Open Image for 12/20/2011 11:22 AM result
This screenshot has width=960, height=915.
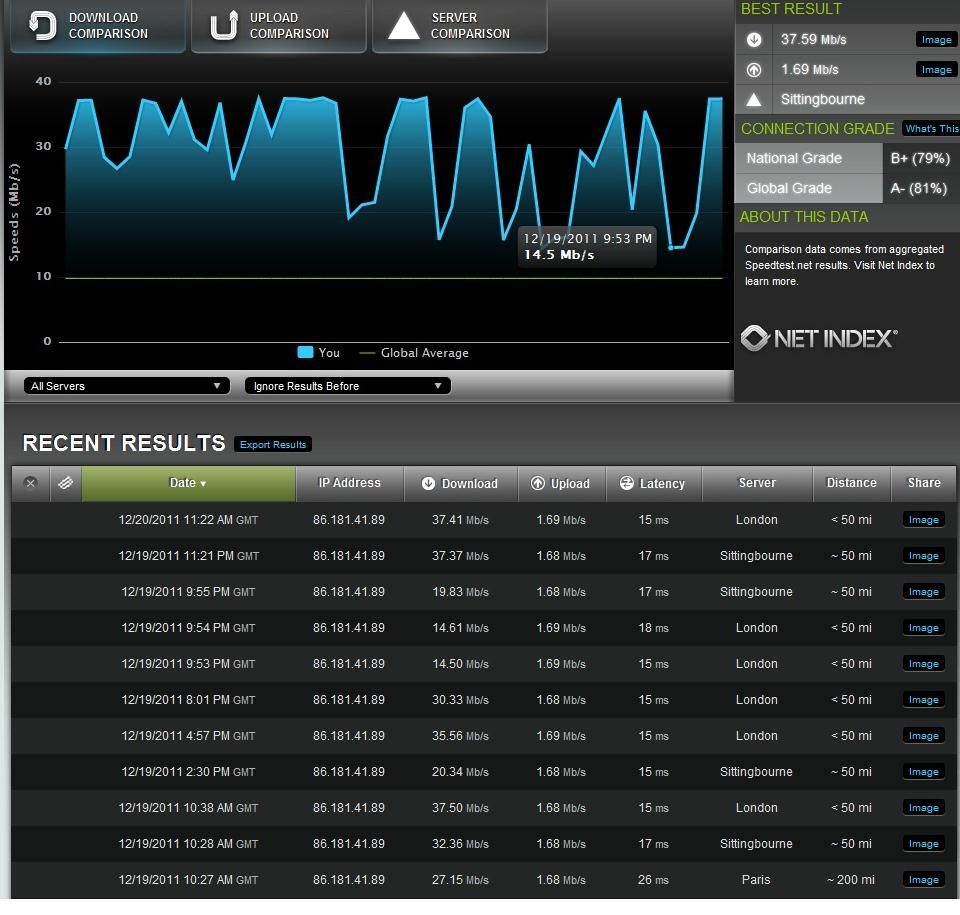click(x=924, y=520)
